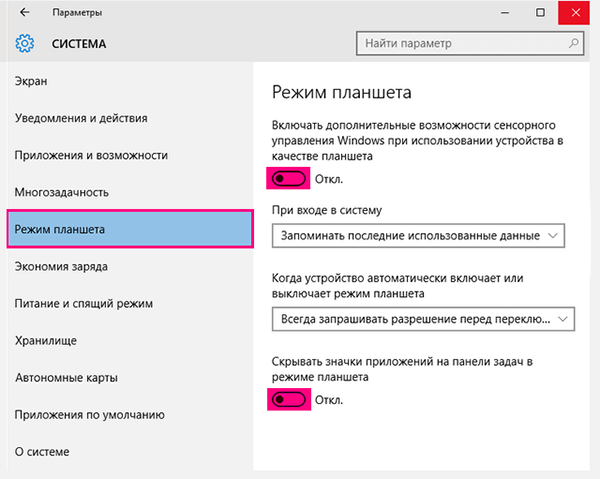
Task: Click the search magnifier icon
Action: (x=574, y=44)
